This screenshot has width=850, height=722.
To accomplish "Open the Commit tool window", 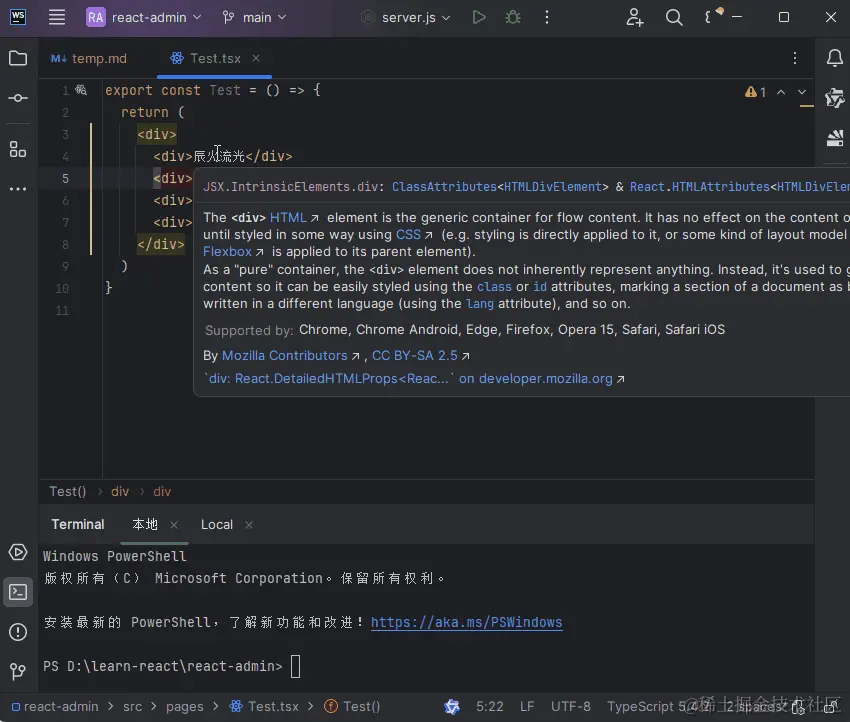I will point(18,98).
